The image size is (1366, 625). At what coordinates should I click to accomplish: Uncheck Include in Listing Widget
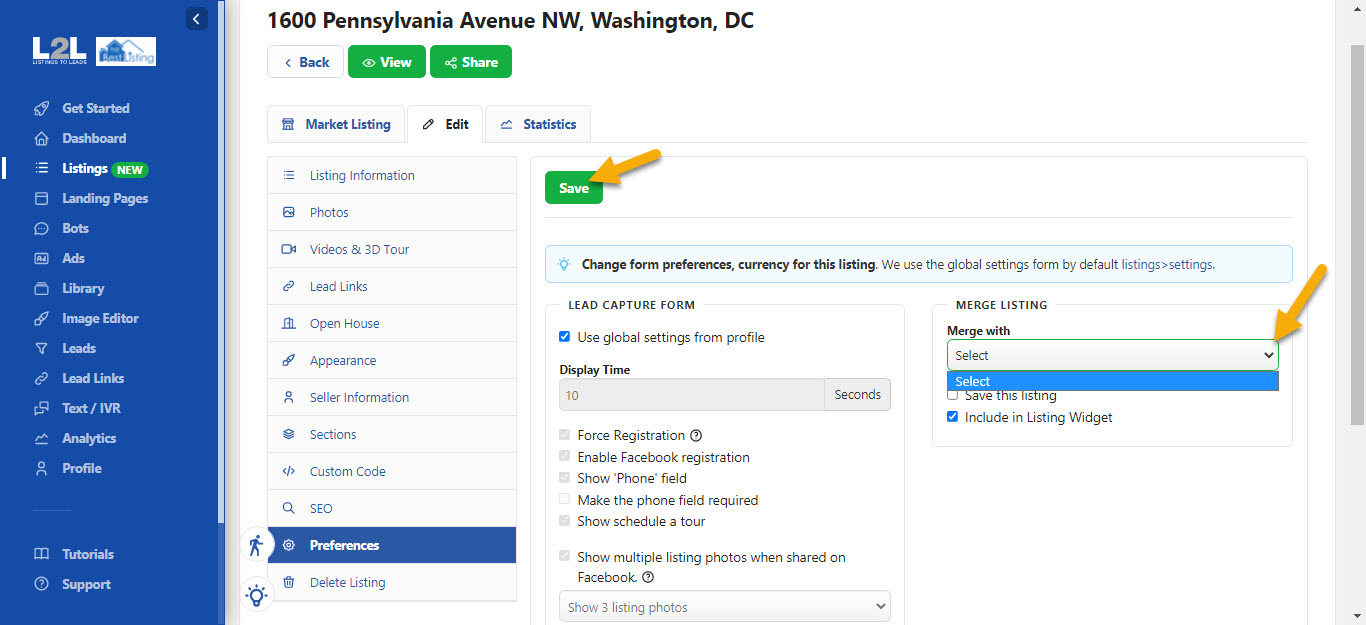(952, 417)
